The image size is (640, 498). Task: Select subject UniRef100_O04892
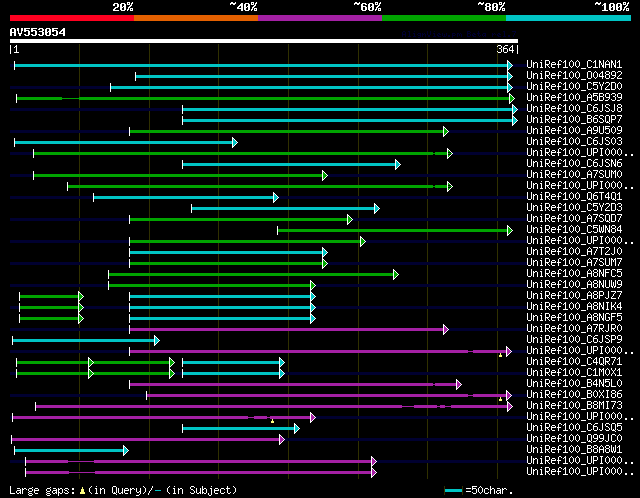574,76
